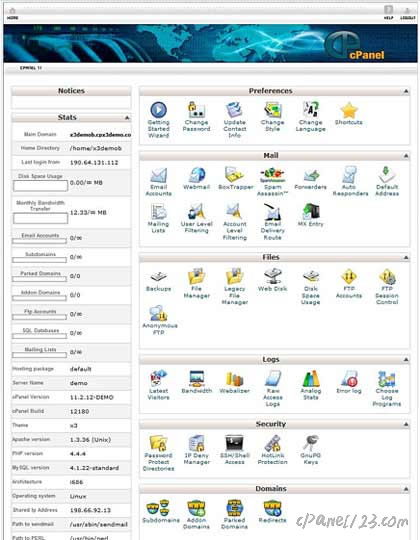Click the Disk Space Usage progress bar
Screen dimensions: 420x540
(40, 186)
